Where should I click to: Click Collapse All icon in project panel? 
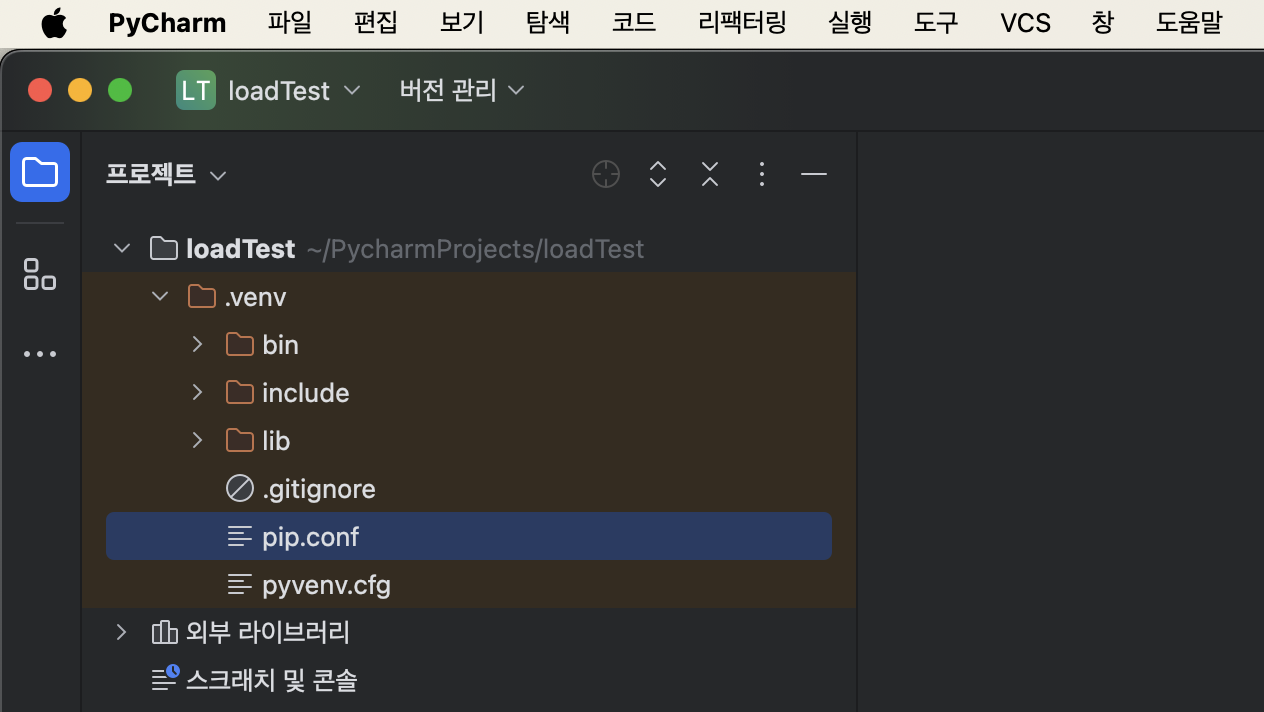pyautogui.click(x=710, y=174)
